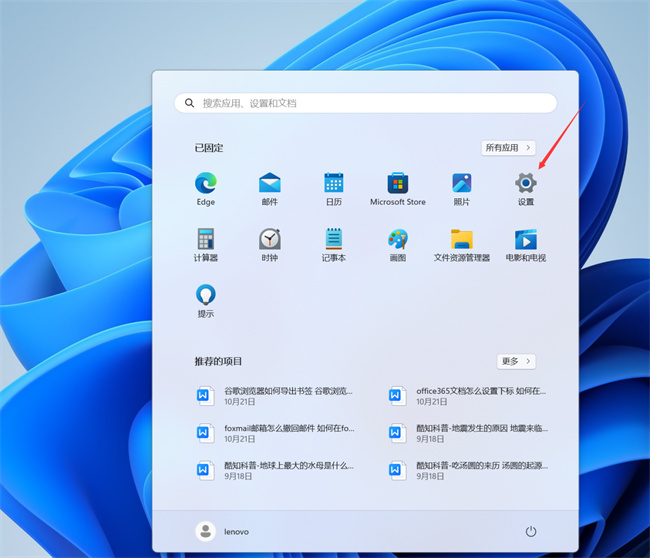The height and width of the screenshot is (558, 650).
Task: Open the 时钟 clock app
Action: tap(269, 245)
